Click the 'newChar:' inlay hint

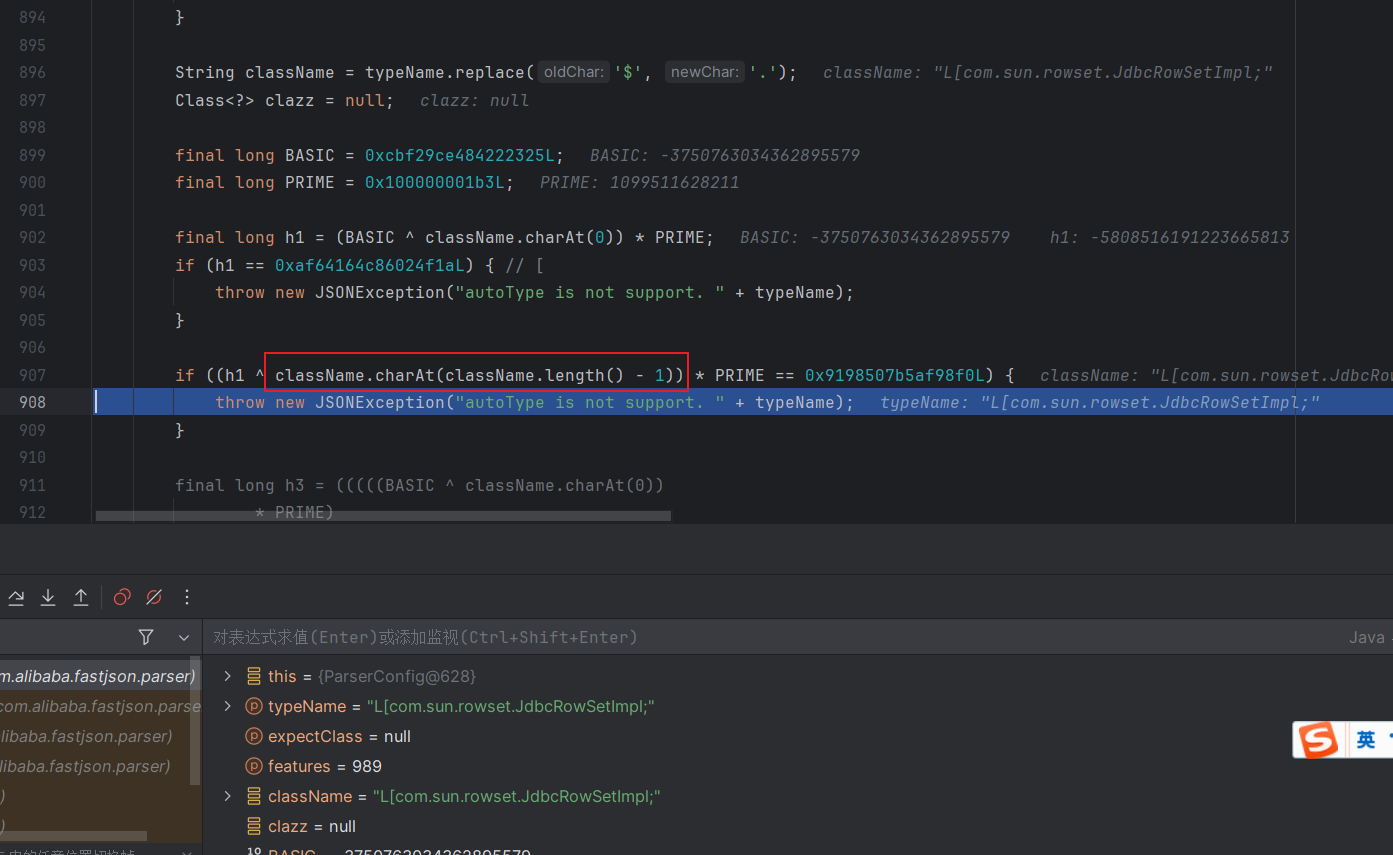[704, 72]
